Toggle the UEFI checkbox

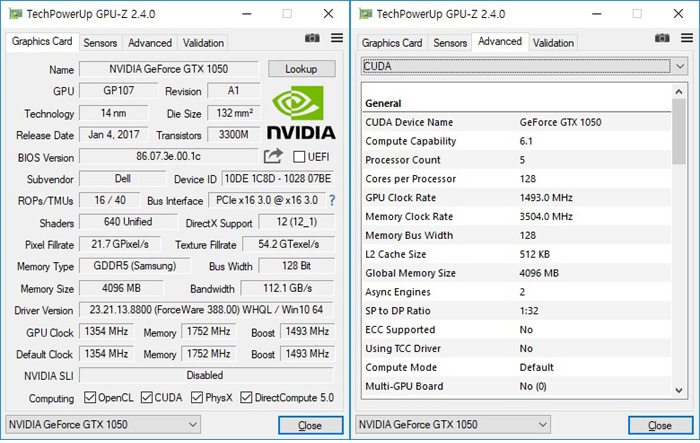pyautogui.click(x=299, y=157)
